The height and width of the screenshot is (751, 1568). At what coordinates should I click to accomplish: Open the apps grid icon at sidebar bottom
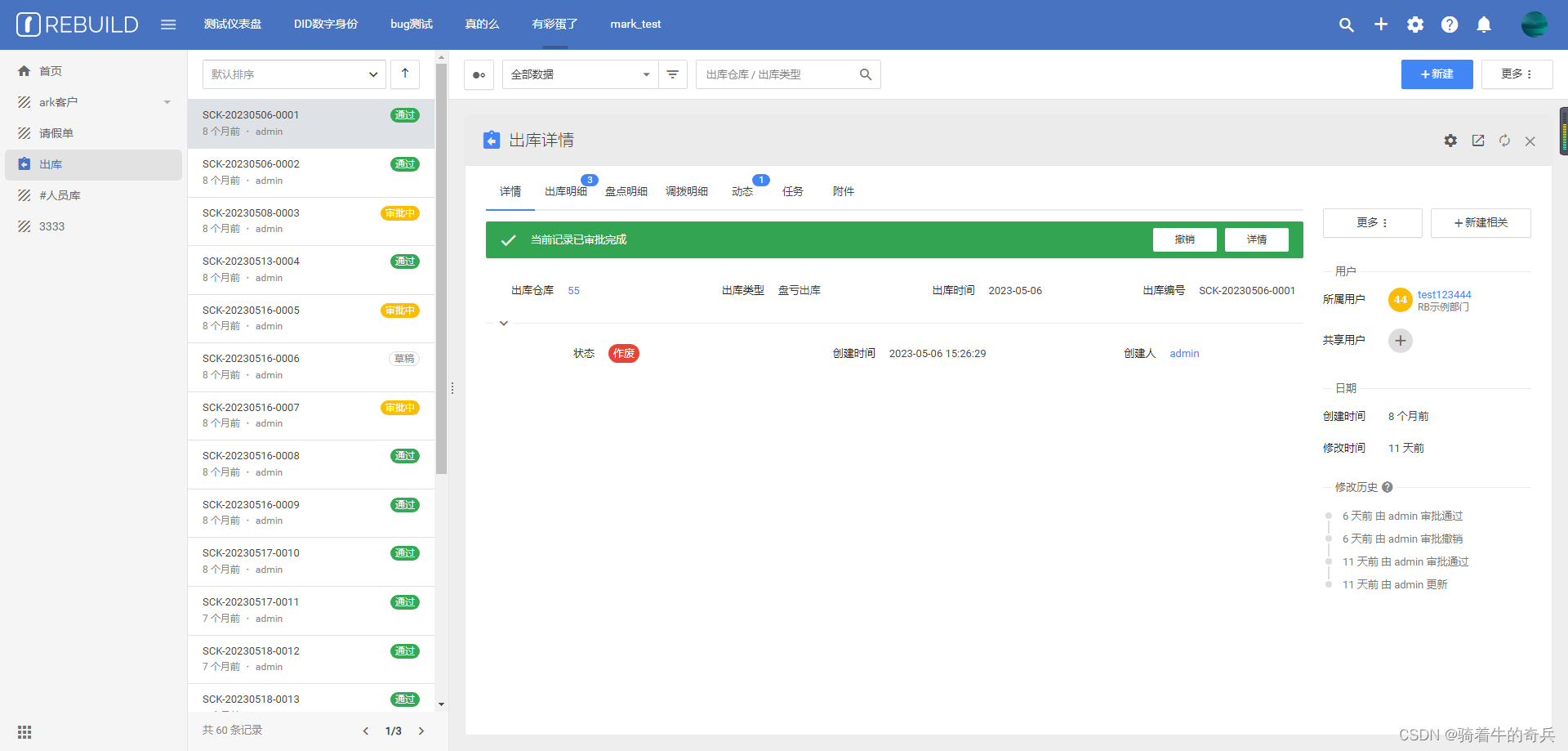point(24,732)
